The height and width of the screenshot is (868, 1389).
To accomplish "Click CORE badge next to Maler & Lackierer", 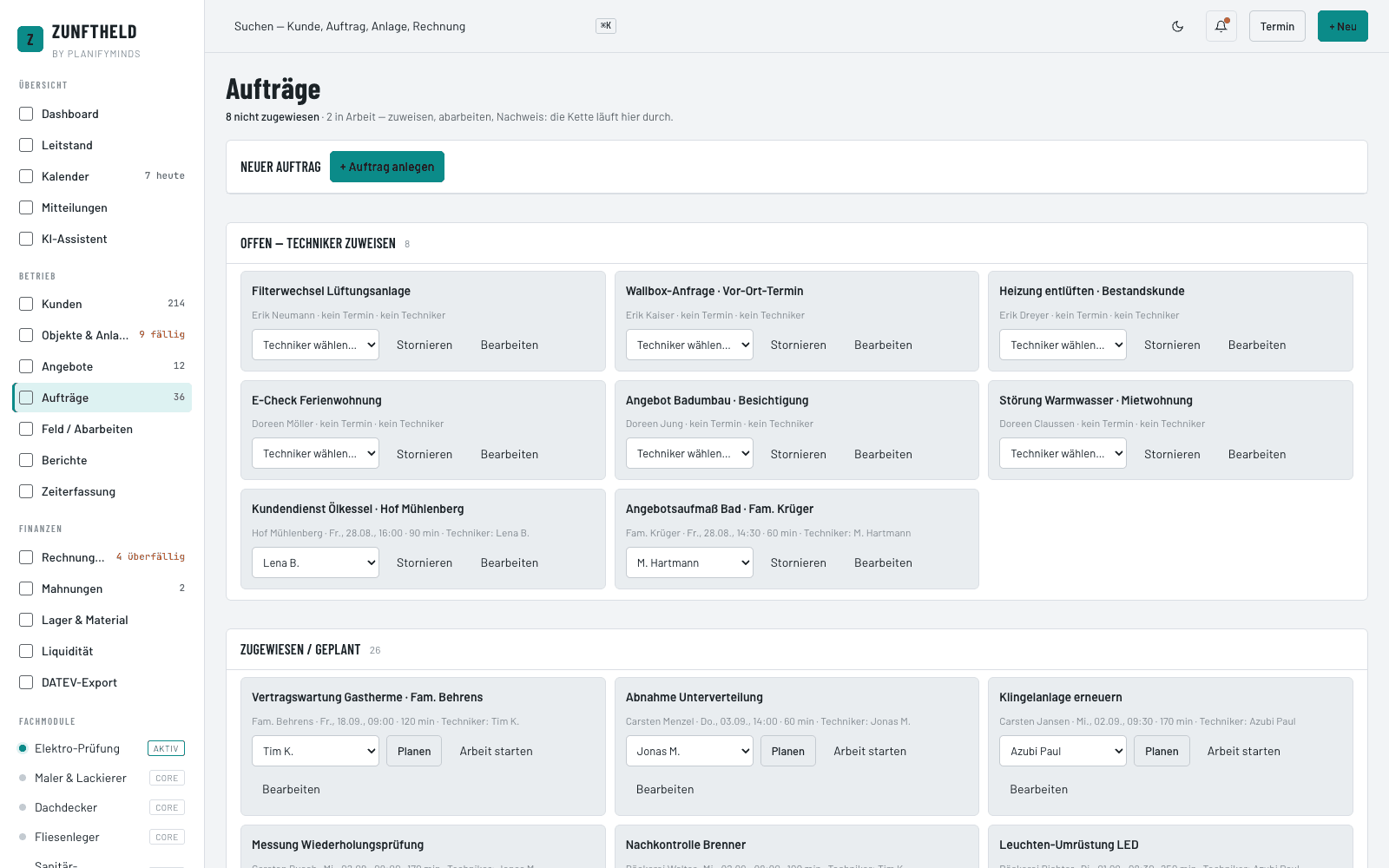I will pyautogui.click(x=167, y=778).
